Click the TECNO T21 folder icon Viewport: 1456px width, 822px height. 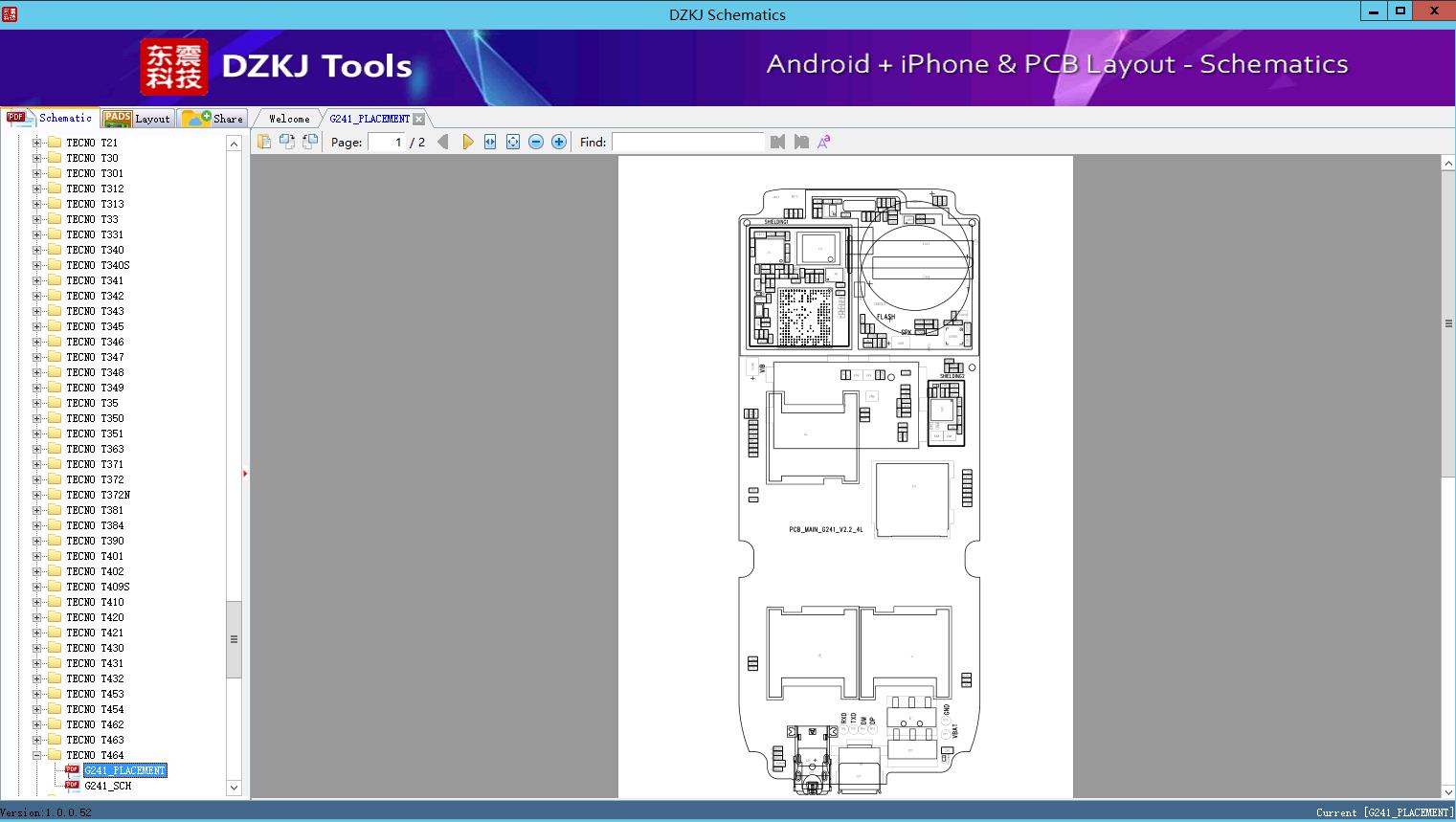click(x=55, y=143)
